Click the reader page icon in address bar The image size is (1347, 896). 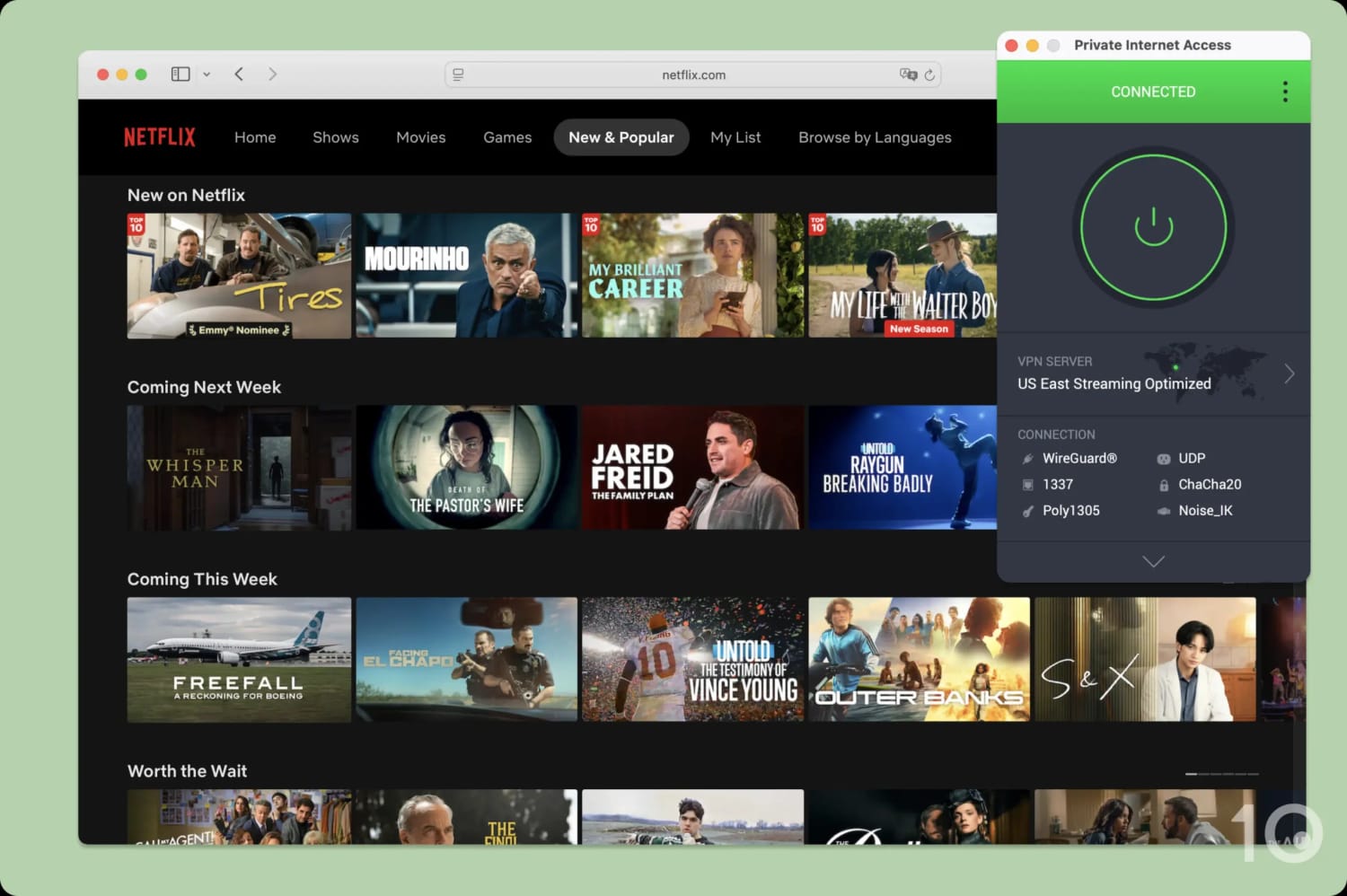458,75
